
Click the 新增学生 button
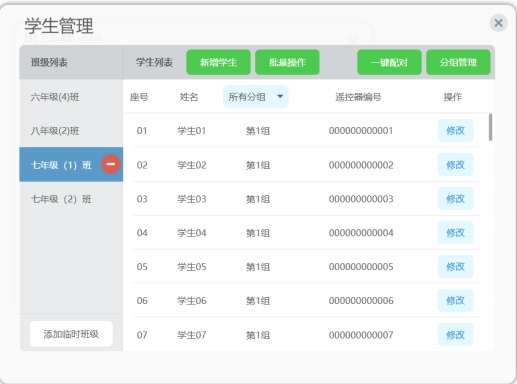[218, 62]
